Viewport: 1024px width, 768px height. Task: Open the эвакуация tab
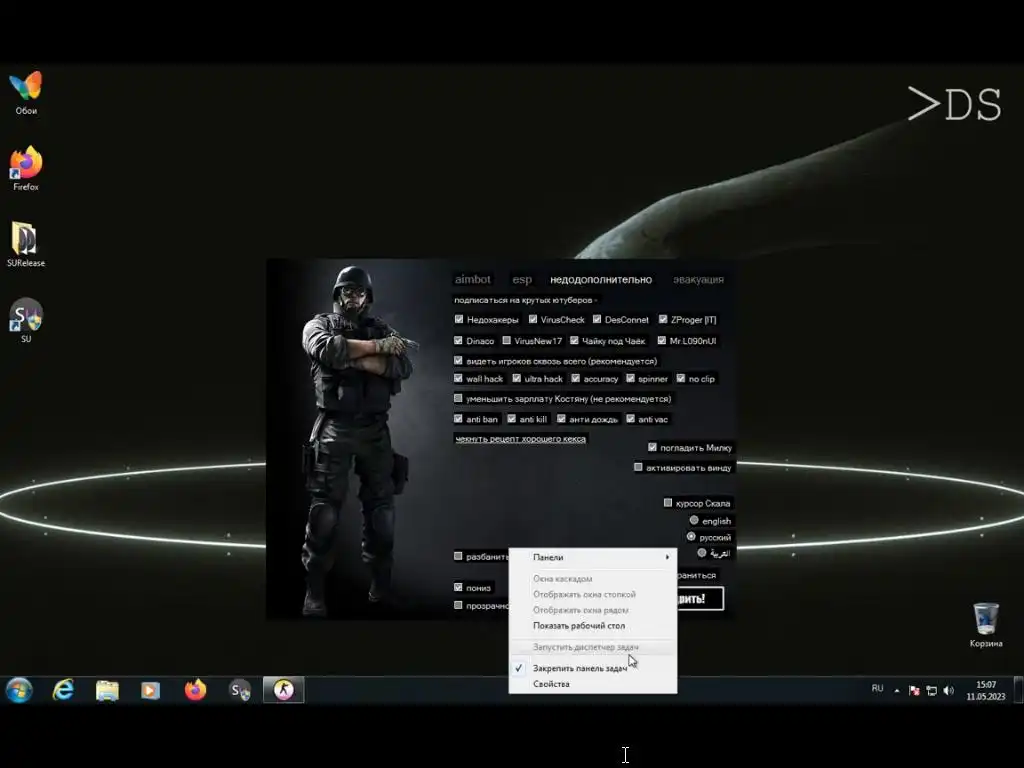click(698, 280)
